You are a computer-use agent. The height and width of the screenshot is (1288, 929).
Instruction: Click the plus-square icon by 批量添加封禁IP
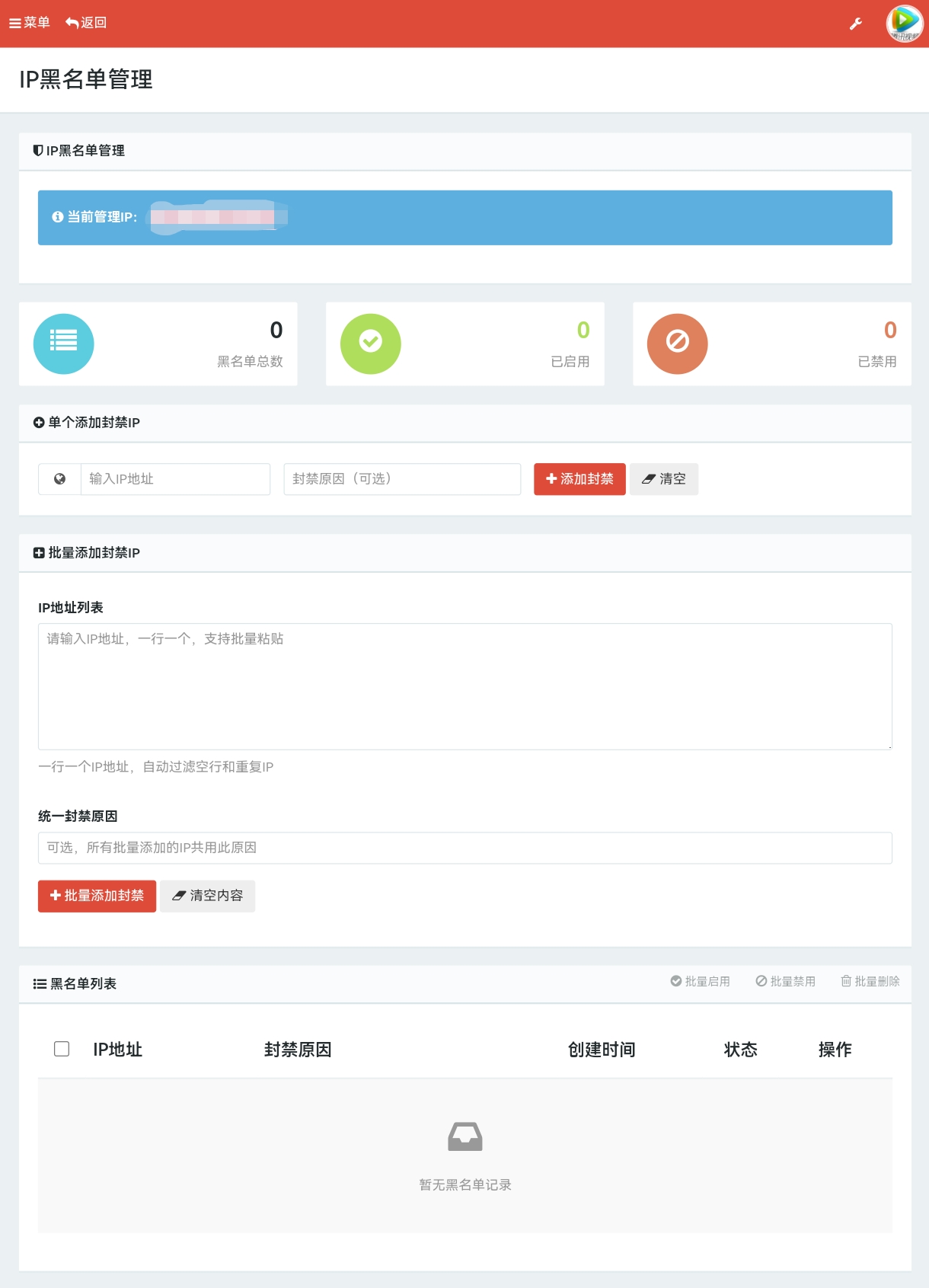click(x=39, y=553)
